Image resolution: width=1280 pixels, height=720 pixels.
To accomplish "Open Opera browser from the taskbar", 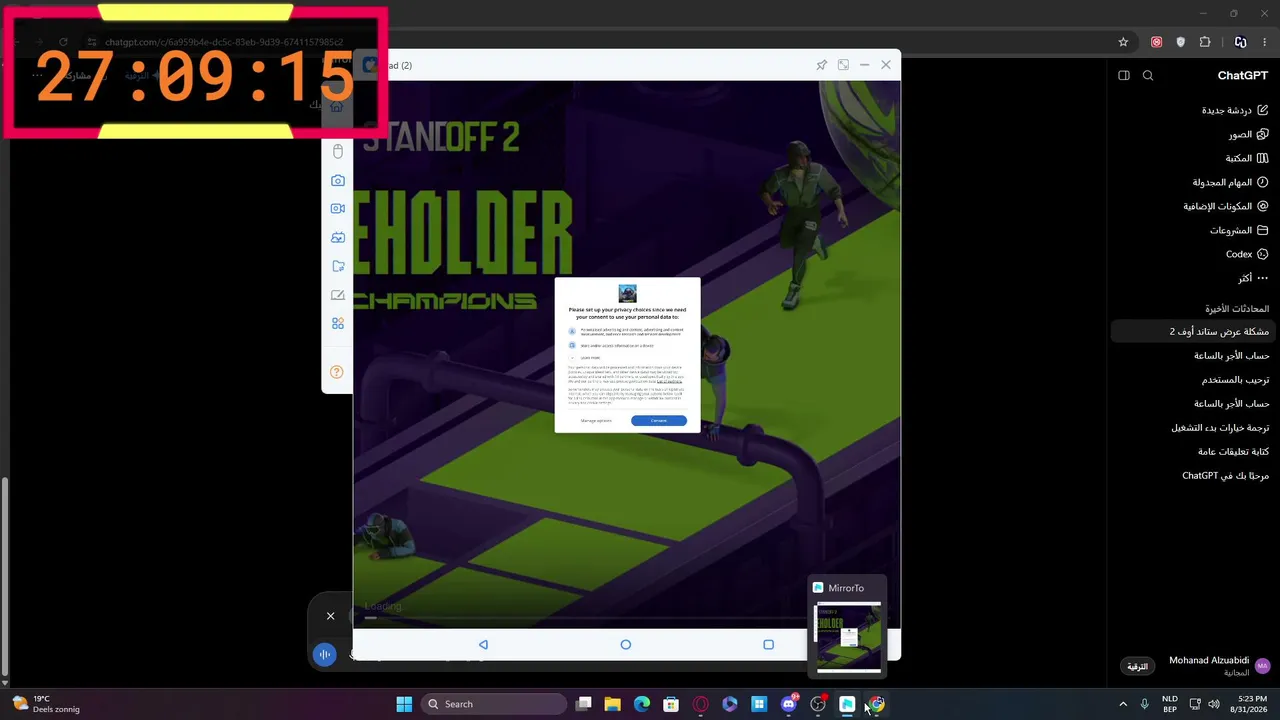I will [x=701, y=704].
